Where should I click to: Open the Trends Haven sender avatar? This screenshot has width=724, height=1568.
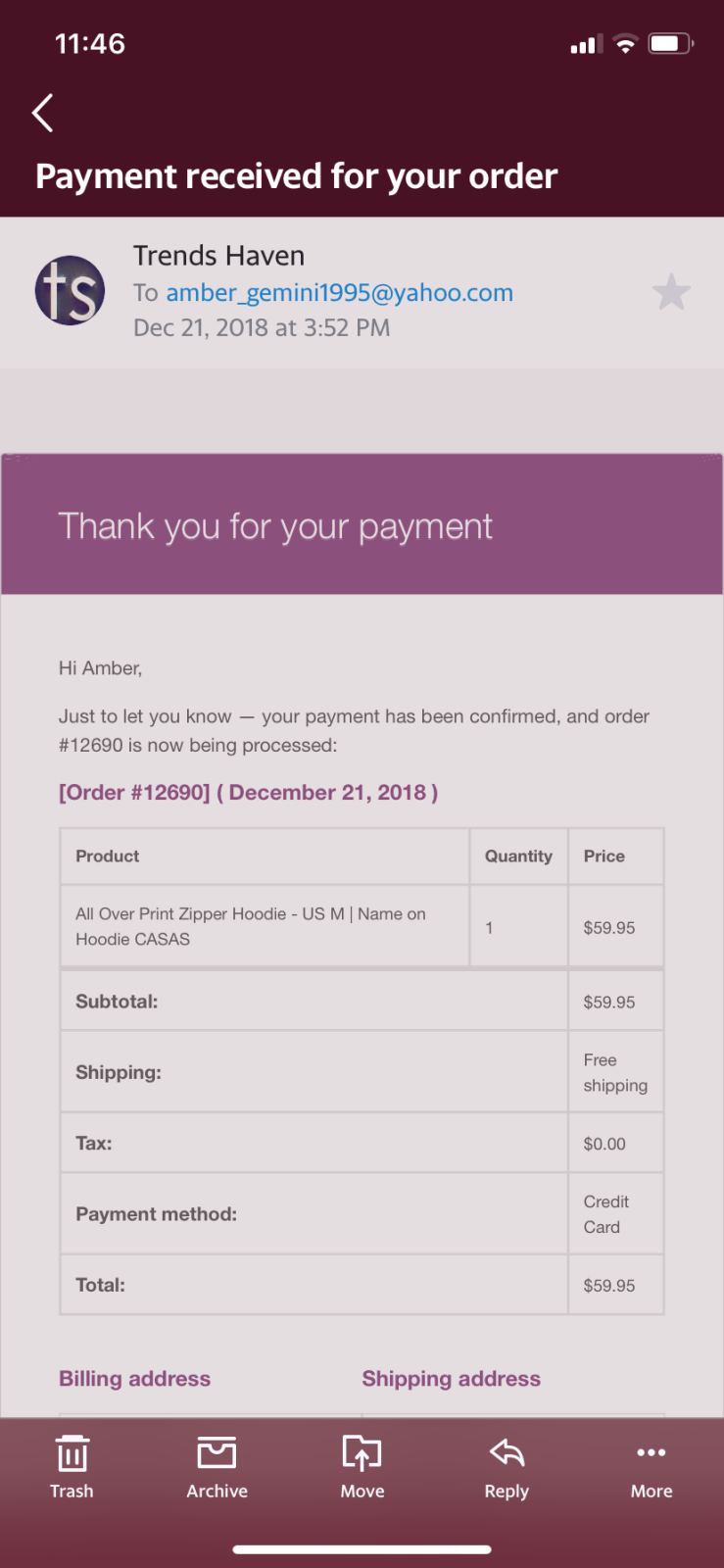coord(71,291)
